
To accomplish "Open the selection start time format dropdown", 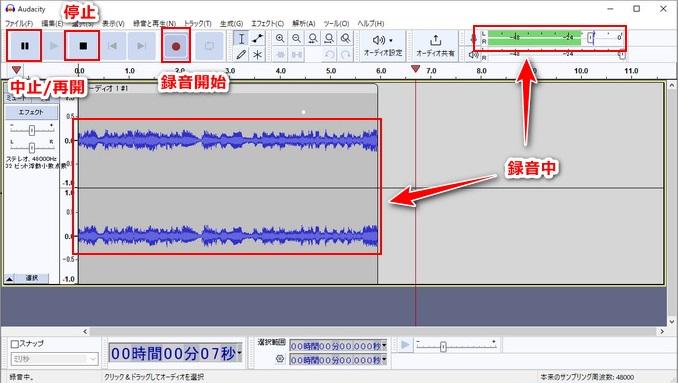I will [384, 345].
